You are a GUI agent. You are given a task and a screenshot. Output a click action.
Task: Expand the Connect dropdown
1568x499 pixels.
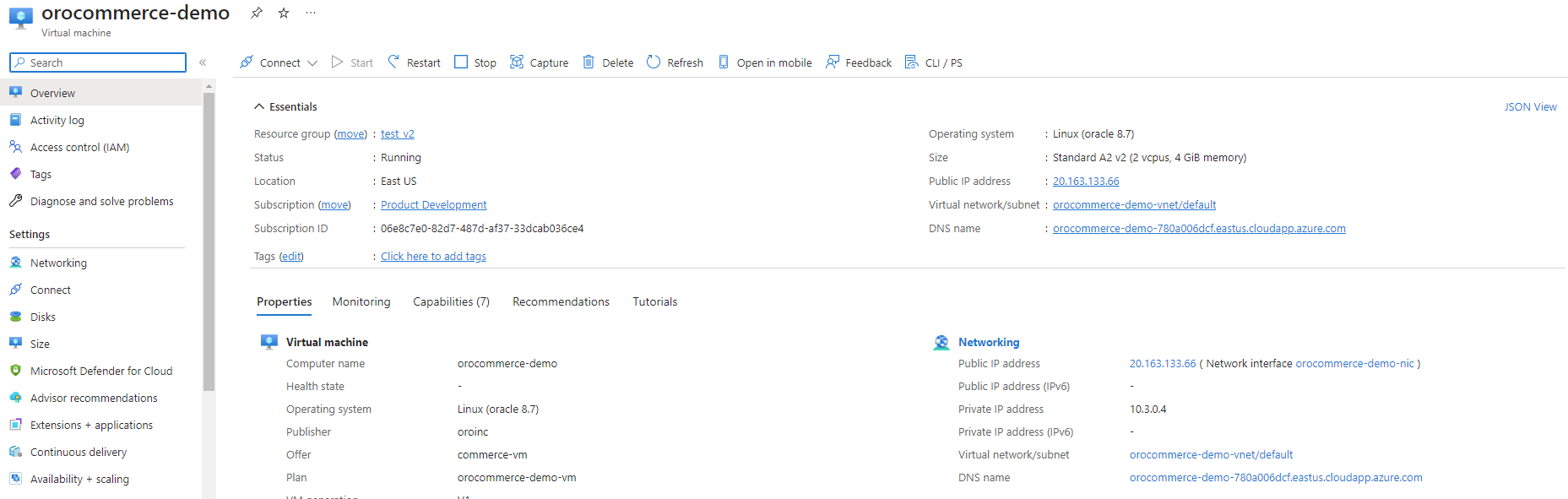click(x=312, y=63)
